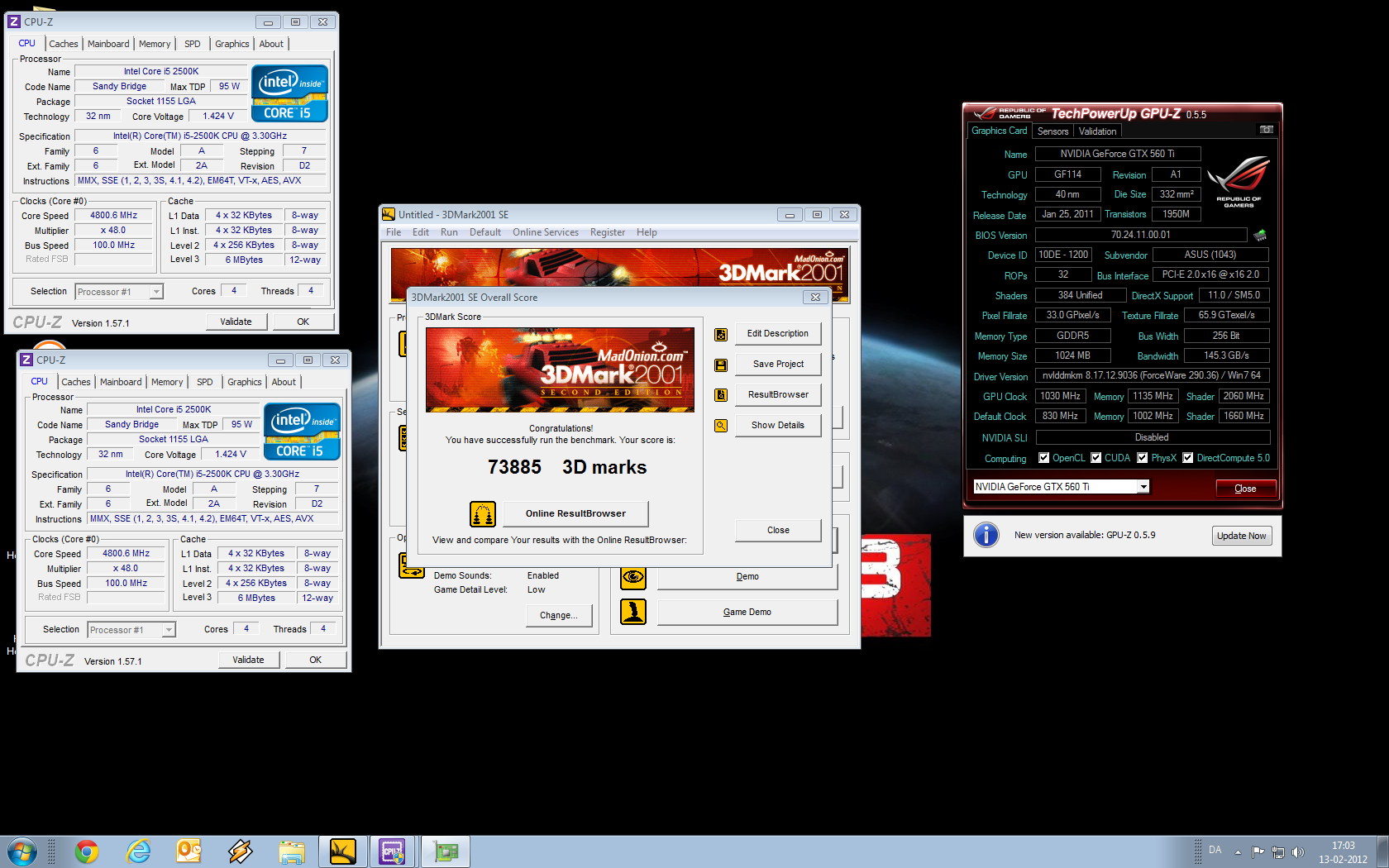1389x868 pixels.
Task: Open Outlook from the taskbar
Action: click(x=189, y=851)
